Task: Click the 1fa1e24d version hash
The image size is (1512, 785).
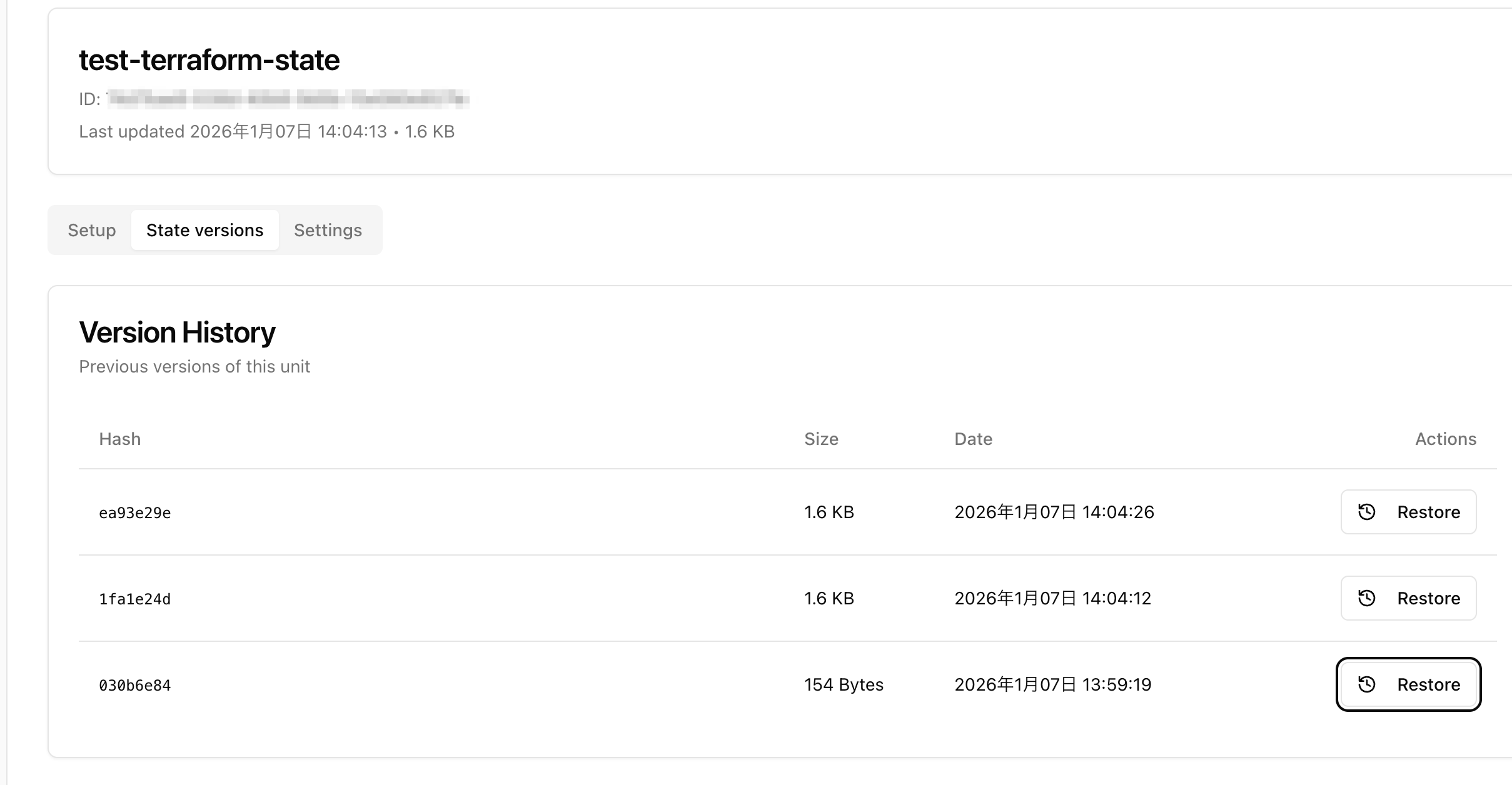Action: (x=135, y=599)
